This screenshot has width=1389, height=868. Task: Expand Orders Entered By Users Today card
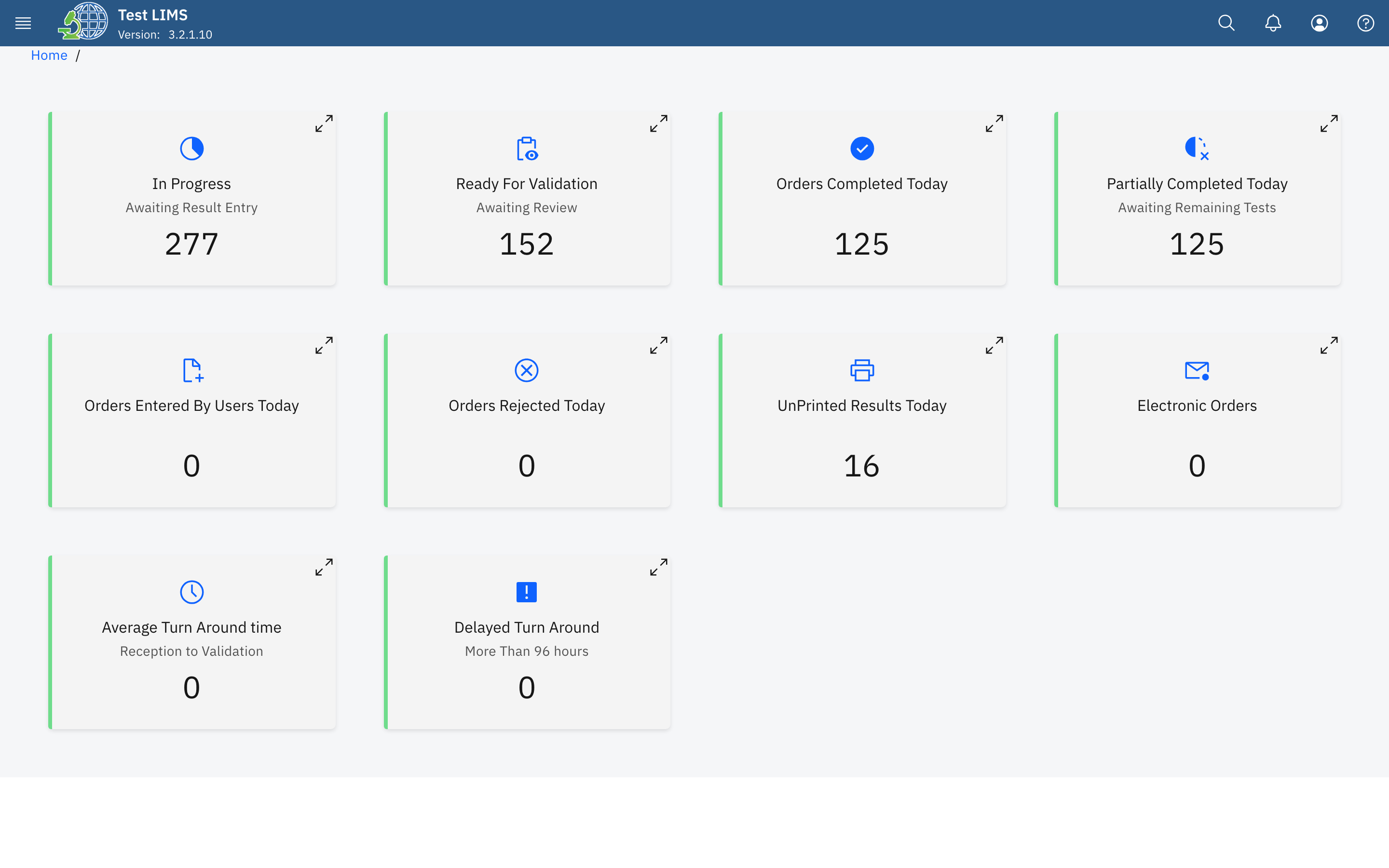point(324,345)
